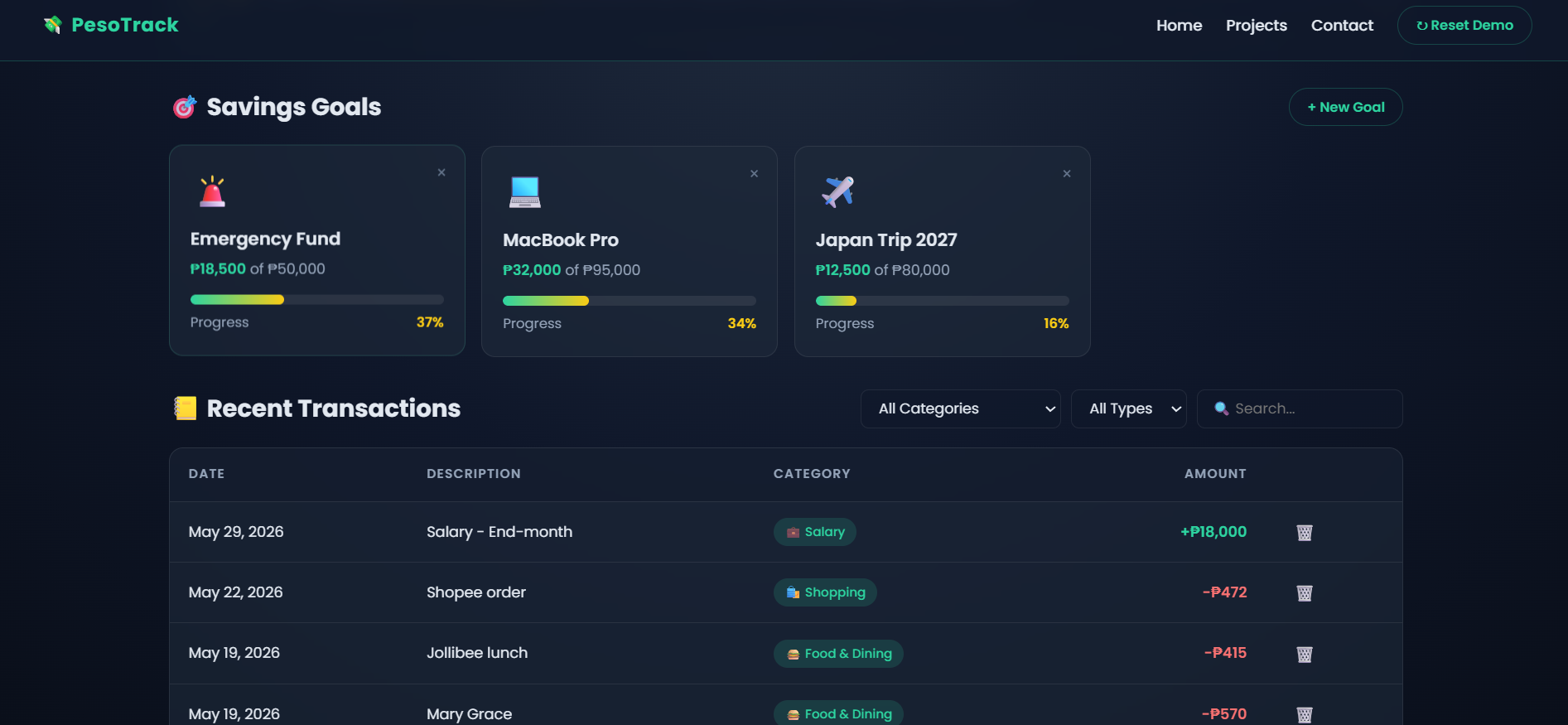Click the ₱18,500 saved amount
The width and height of the screenshot is (1568, 725).
[x=218, y=269]
